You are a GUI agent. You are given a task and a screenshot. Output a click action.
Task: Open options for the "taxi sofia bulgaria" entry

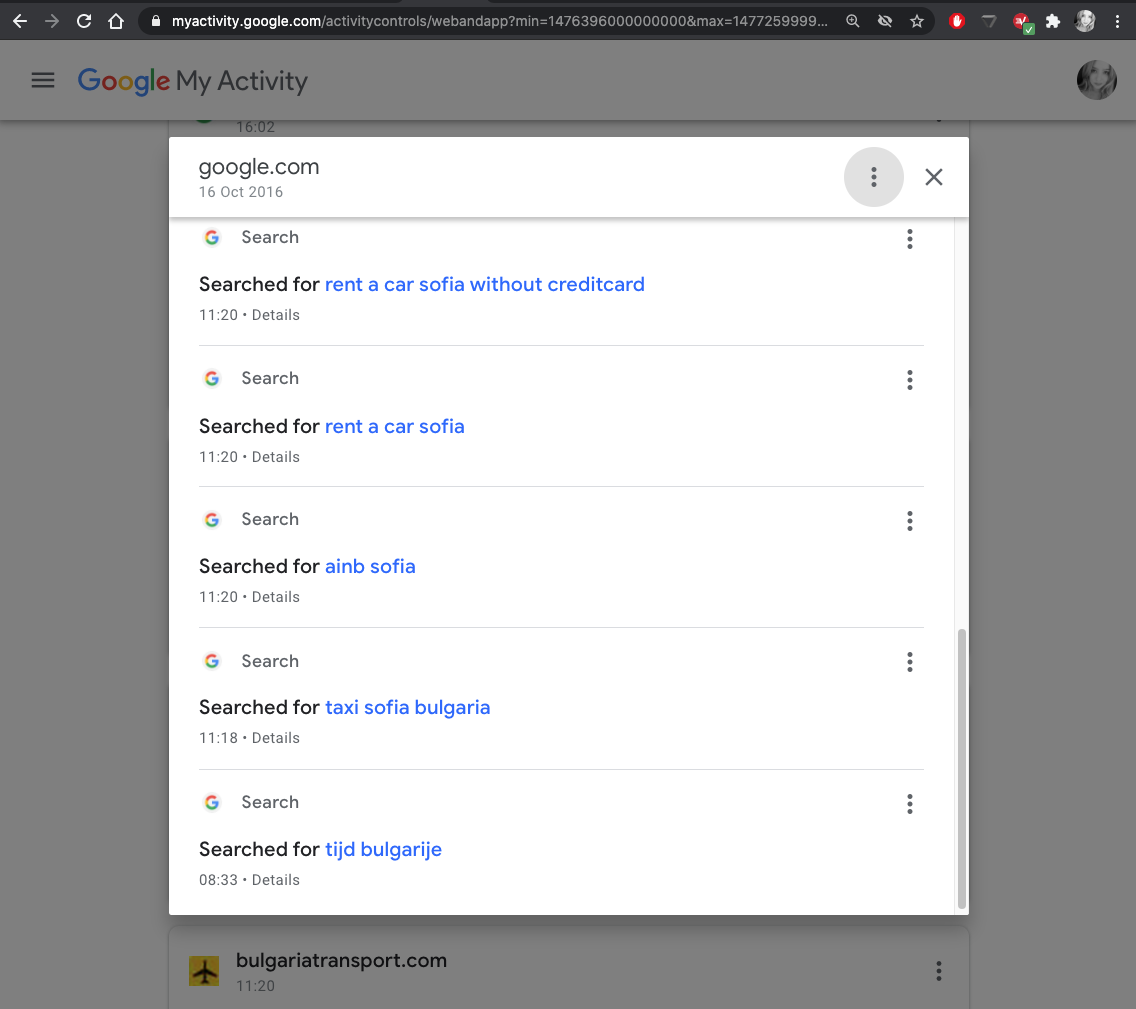[x=910, y=662]
